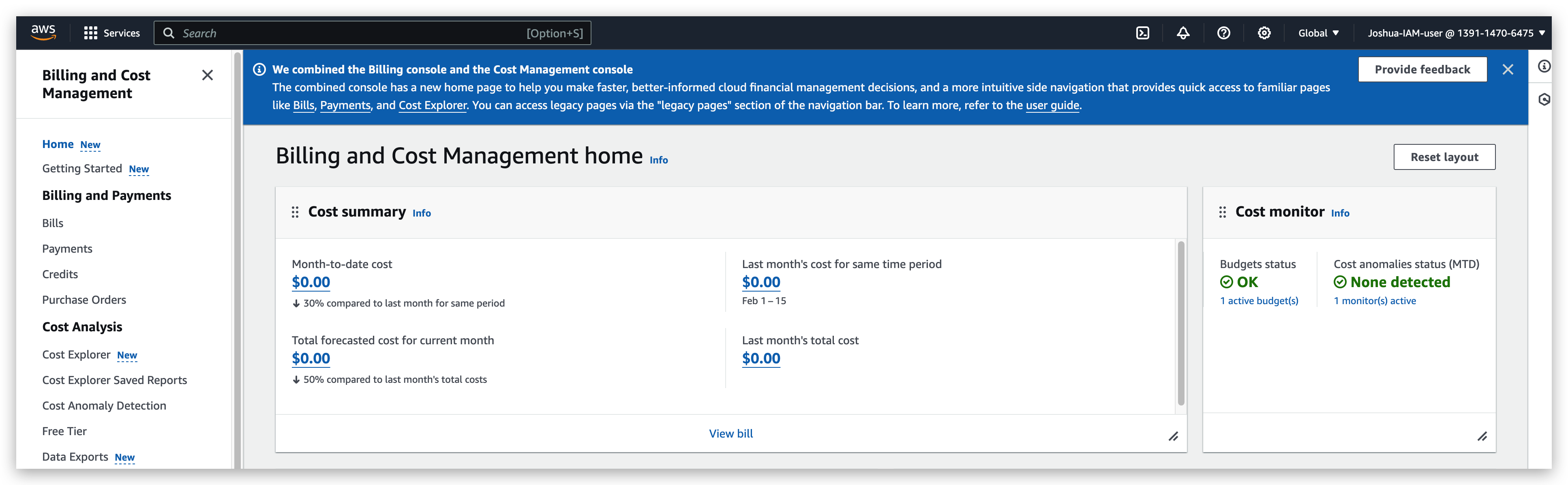The height and width of the screenshot is (485, 1568).
Task: Open the View bill link
Action: (x=730, y=433)
